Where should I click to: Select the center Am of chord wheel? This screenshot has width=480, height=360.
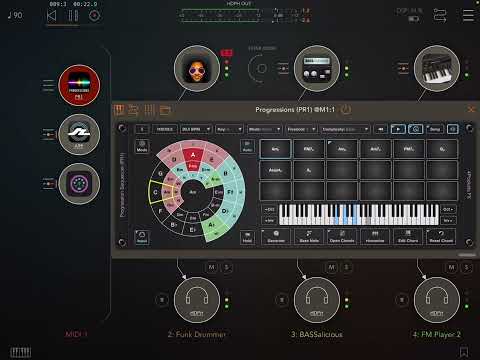(193, 192)
